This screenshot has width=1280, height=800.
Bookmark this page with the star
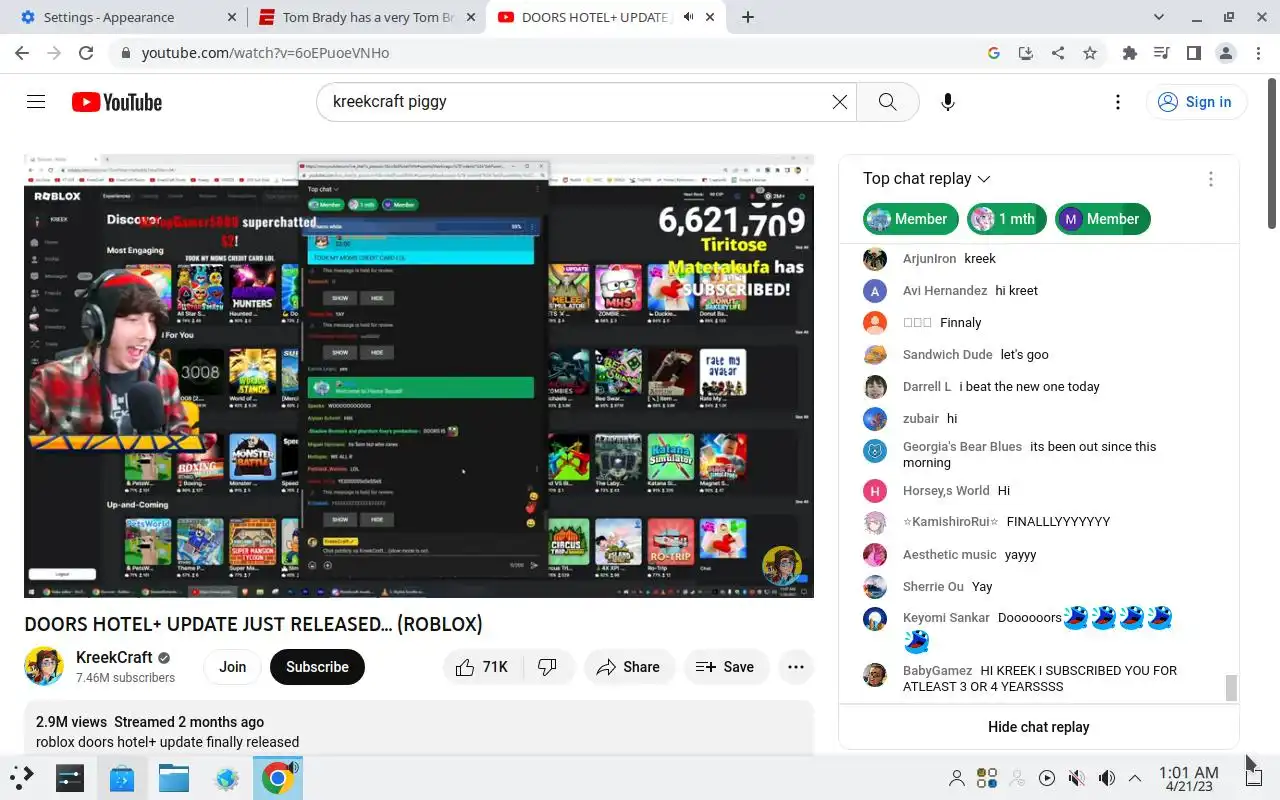1090,53
